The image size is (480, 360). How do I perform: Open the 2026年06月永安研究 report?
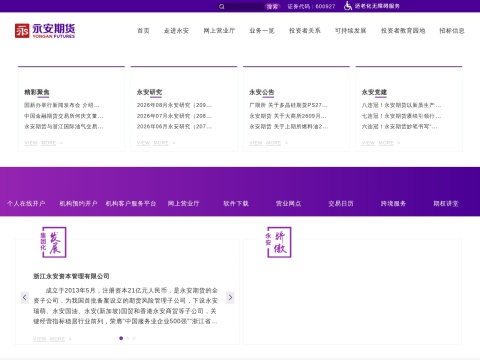[x=174, y=126]
